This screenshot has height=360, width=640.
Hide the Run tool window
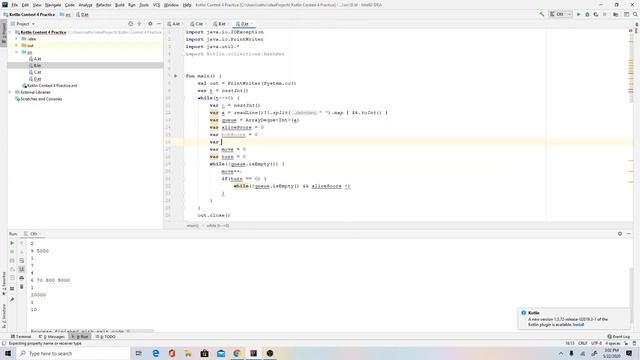pyautogui.click(x=629, y=233)
